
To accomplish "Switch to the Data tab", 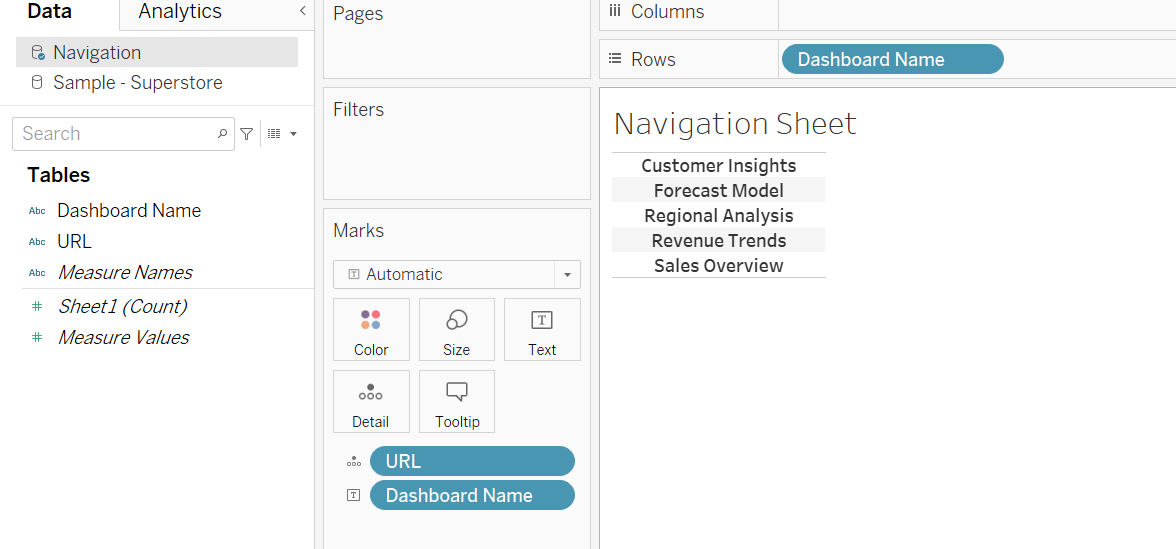I will [x=50, y=12].
